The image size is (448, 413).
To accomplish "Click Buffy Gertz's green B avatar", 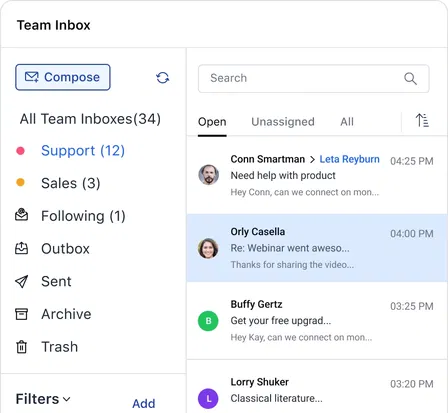I will tap(208, 321).
